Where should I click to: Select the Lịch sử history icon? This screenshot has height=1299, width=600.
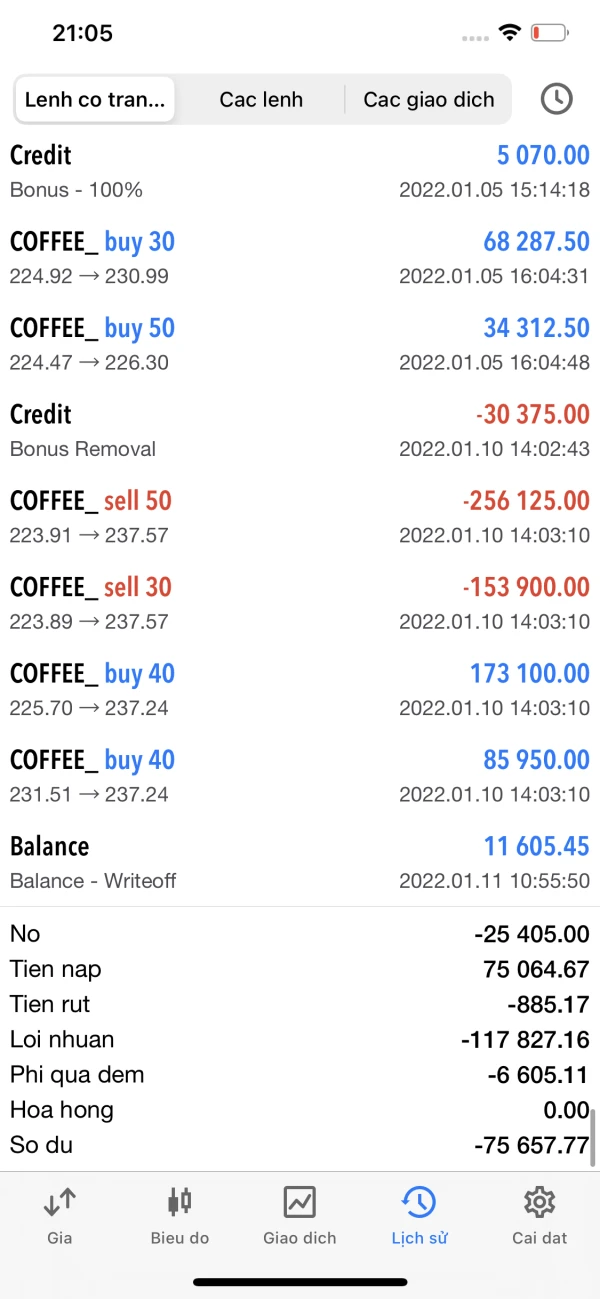pos(419,1203)
